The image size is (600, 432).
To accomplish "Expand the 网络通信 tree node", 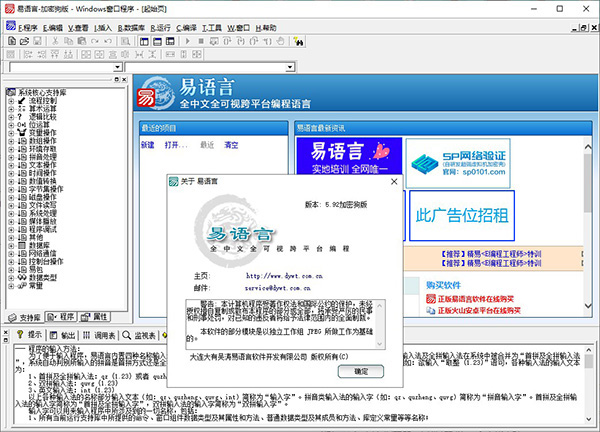I will point(11,254).
